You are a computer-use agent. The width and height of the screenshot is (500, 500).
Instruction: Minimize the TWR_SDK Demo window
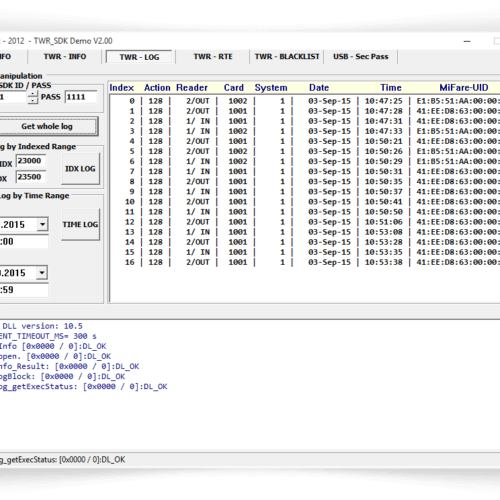click(467, 41)
